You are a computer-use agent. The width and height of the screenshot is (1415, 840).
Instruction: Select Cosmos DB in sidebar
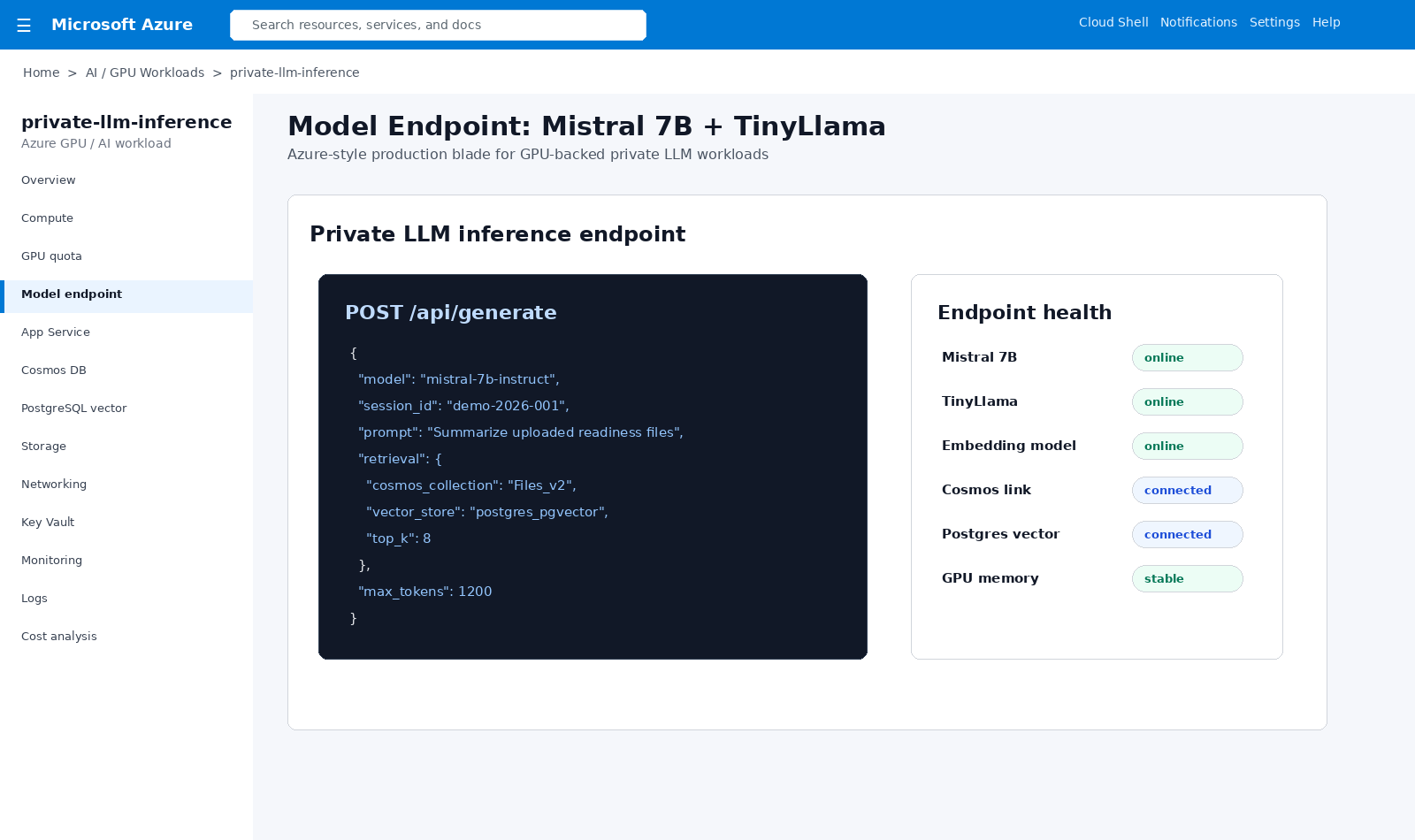(126, 370)
